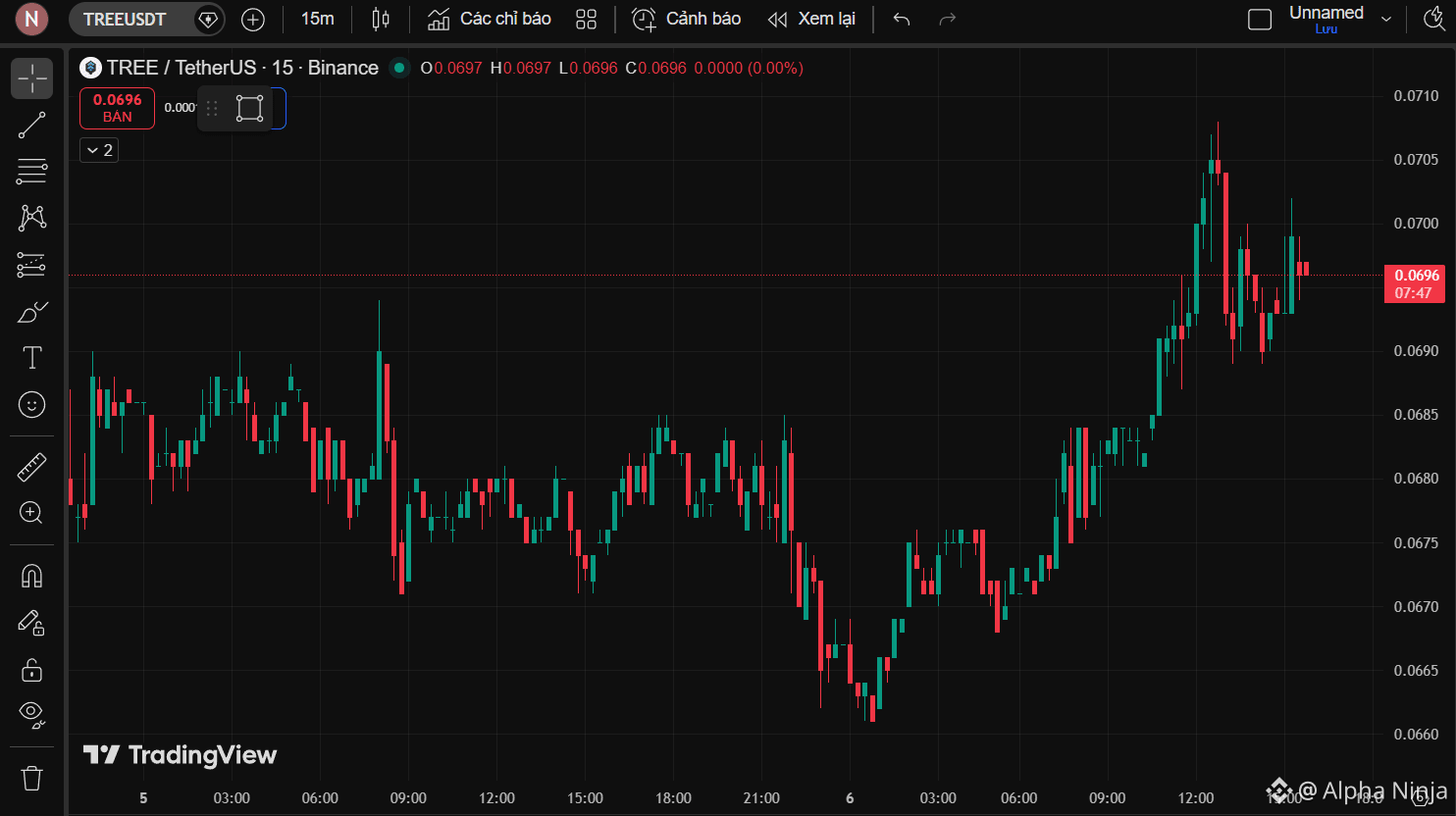Open the Unnamed layout dropdown arrow
Image resolution: width=1456 pixels, height=816 pixels.
coord(1386,20)
